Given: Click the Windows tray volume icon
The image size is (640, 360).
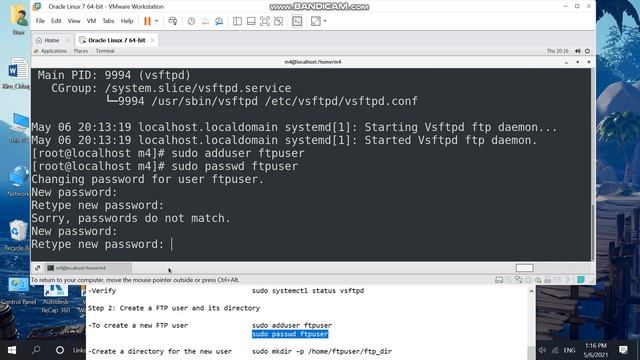Looking at the screenshot, I should 542,350.
